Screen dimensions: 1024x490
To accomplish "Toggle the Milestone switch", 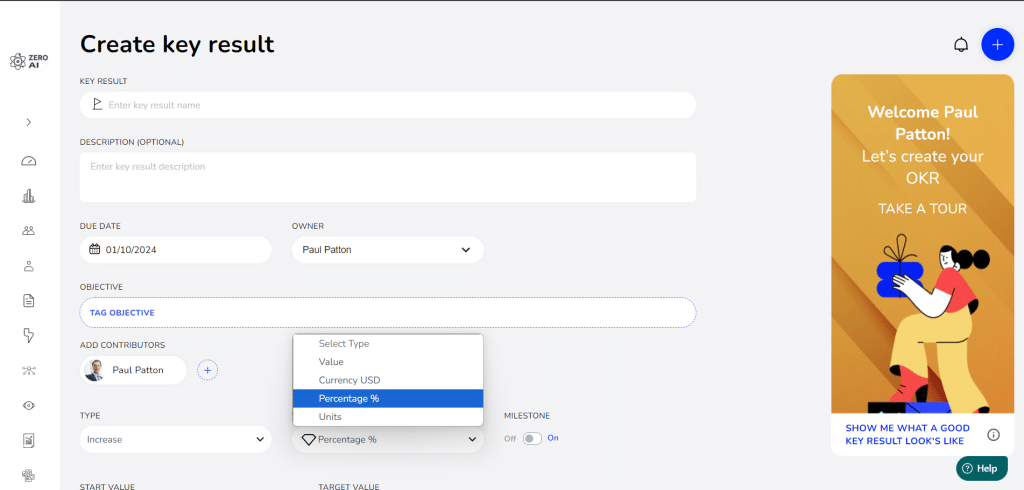I will pos(532,438).
